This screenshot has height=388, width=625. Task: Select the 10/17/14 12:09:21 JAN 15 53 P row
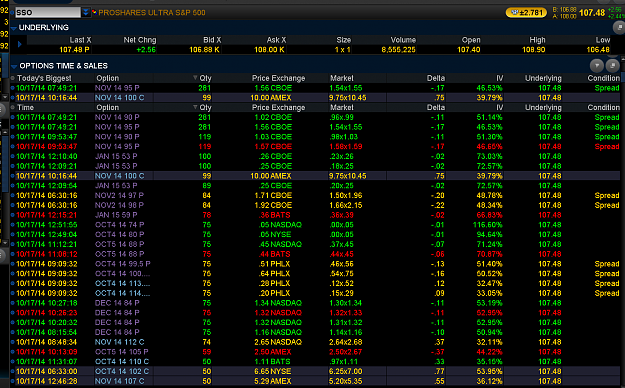click(317, 166)
